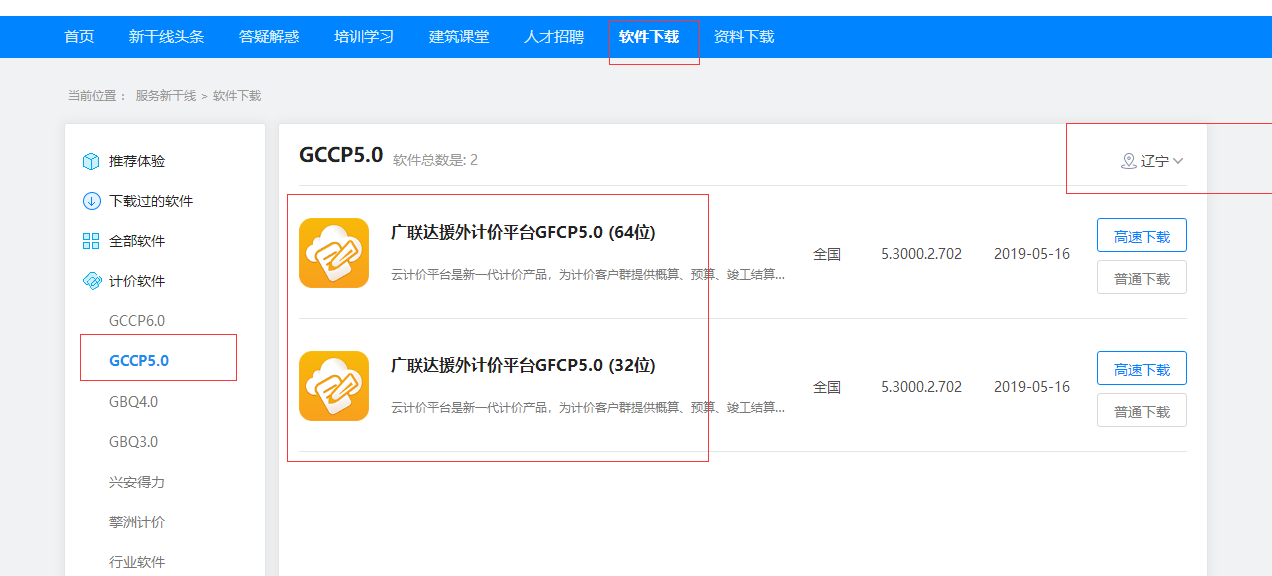Open 人才招聘 in the top navigation
The width and height of the screenshot is (1272, 576).
coord(554,37)
